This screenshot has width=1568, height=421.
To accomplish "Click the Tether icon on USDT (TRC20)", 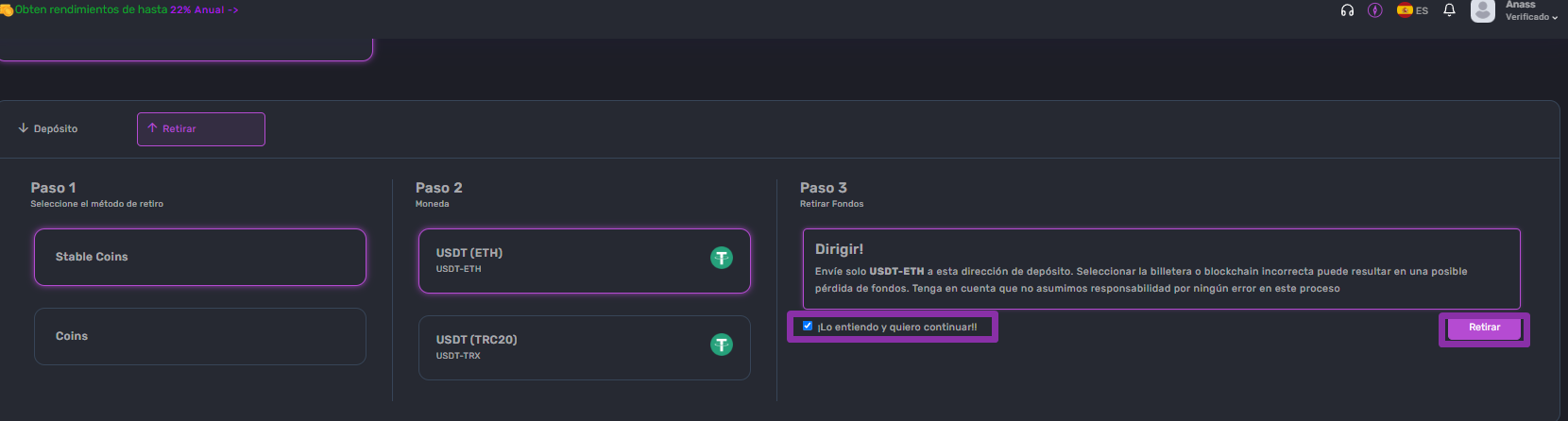I will coord(722,345).
